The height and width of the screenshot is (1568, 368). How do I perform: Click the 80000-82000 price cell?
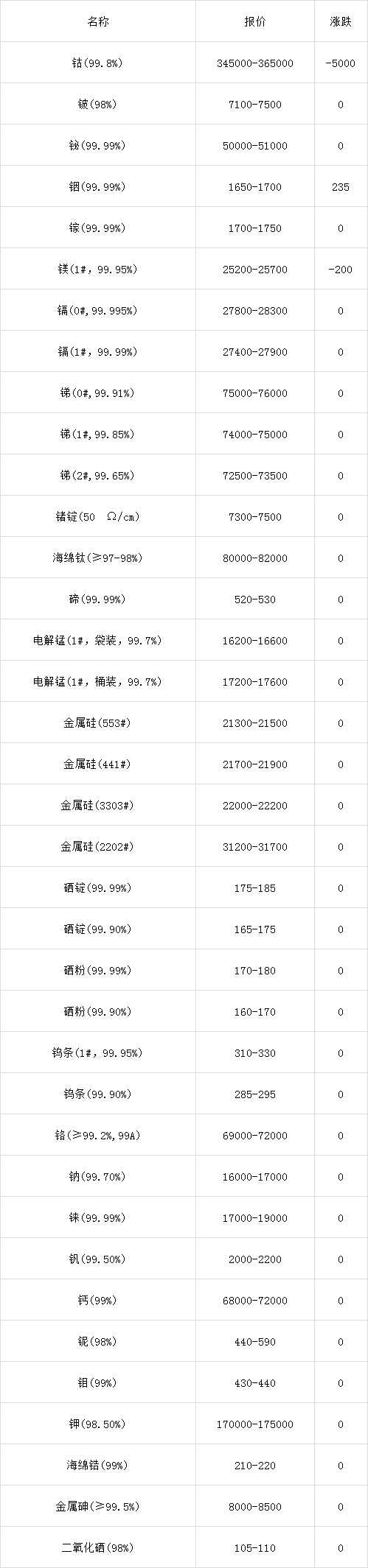click(x=255, y=558)
